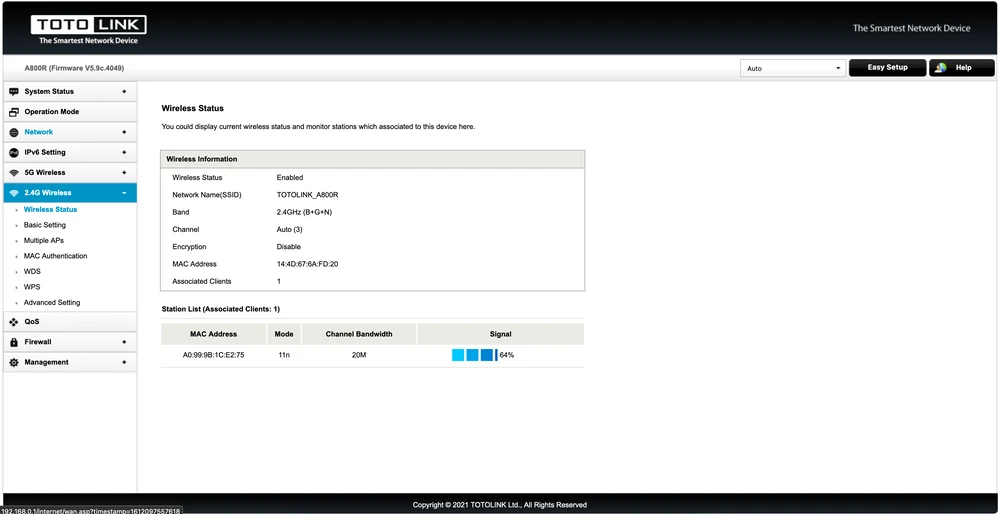
Task: Open the Network menu
Action: 70,132
